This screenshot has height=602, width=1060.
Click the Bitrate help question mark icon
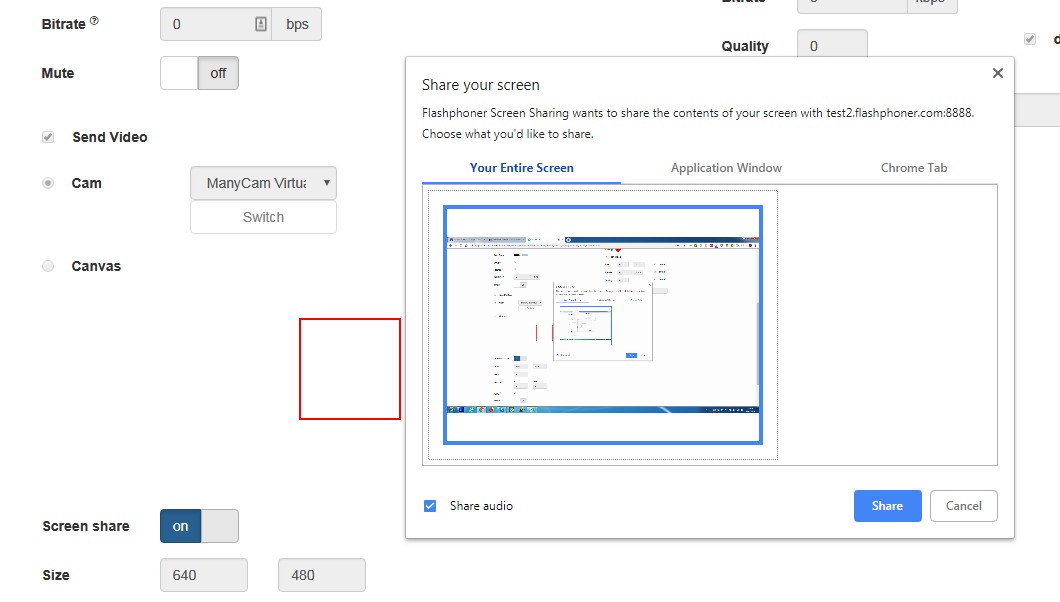[x=94, y=20]
